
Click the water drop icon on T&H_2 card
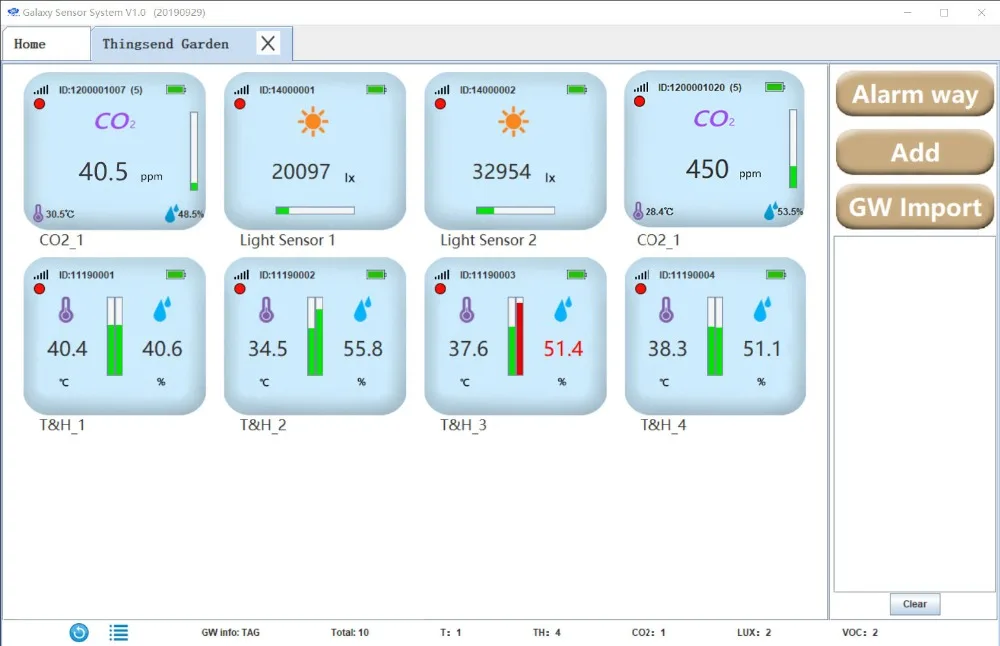(x=362, y=309)
